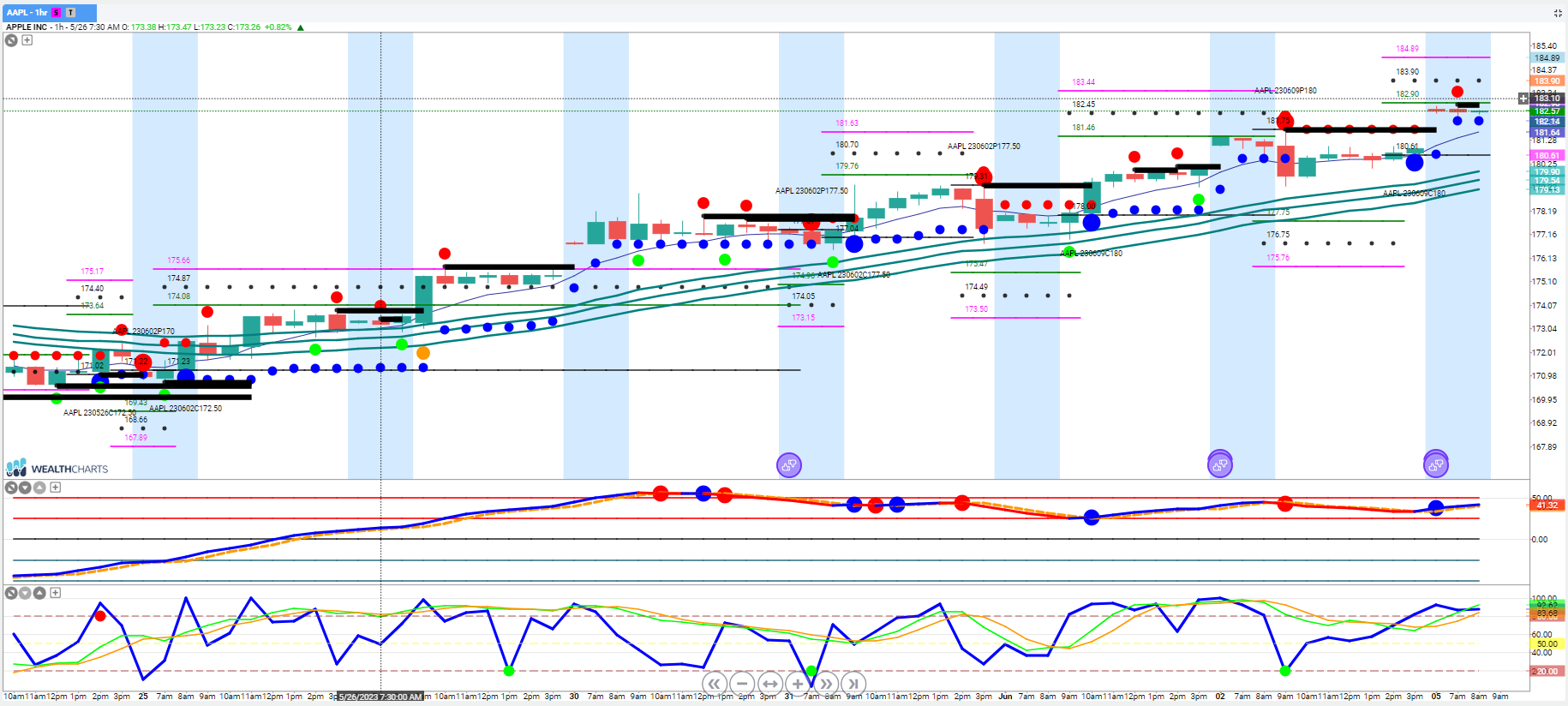Click the green 182.57 price label on the axis

(x=1547, y=111)
